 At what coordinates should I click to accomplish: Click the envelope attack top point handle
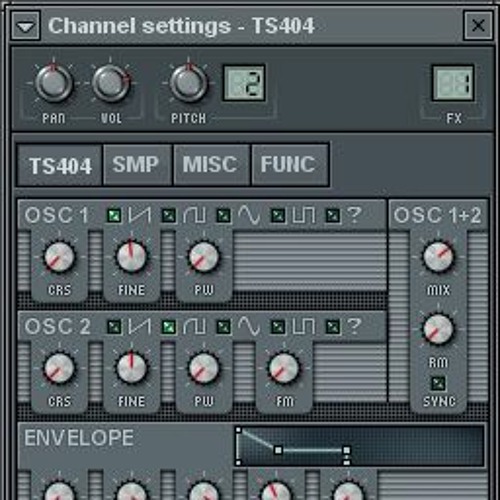239,430
